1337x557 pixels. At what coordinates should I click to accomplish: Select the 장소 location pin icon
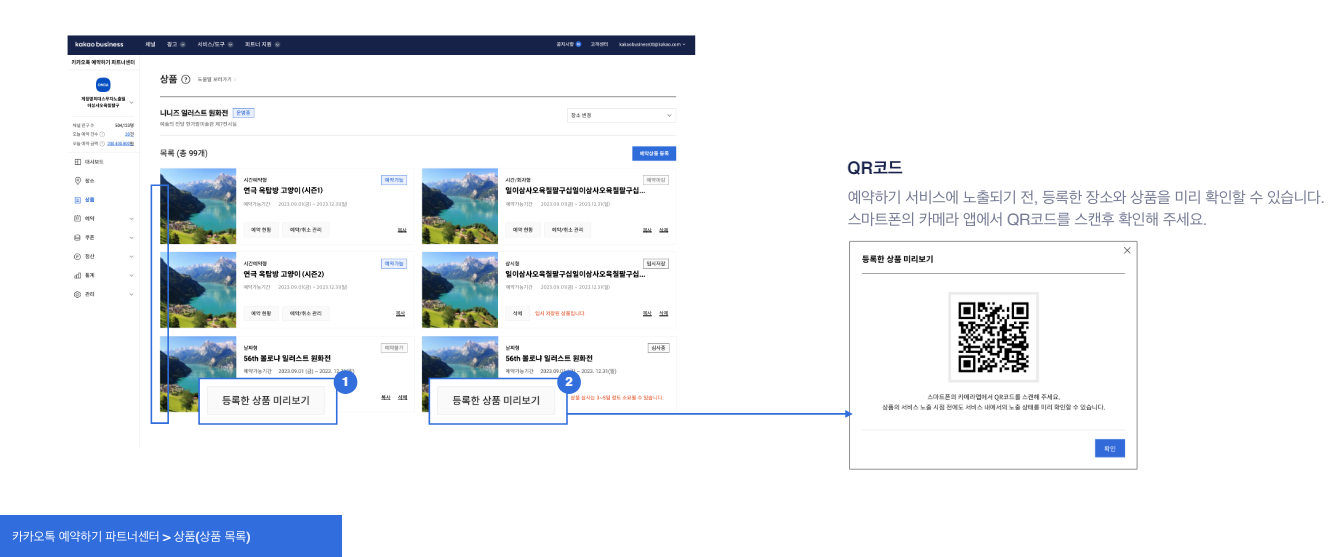pos(78,180)
